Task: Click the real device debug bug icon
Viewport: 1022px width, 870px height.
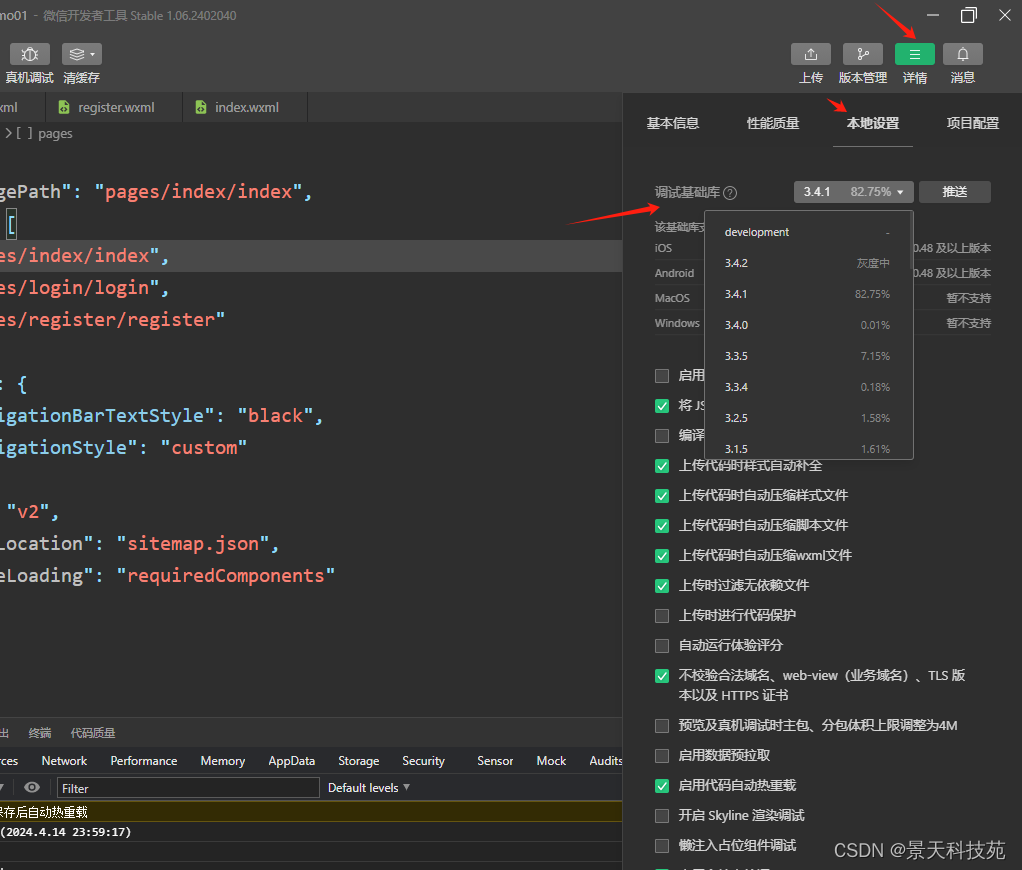Action: point(29,54)
